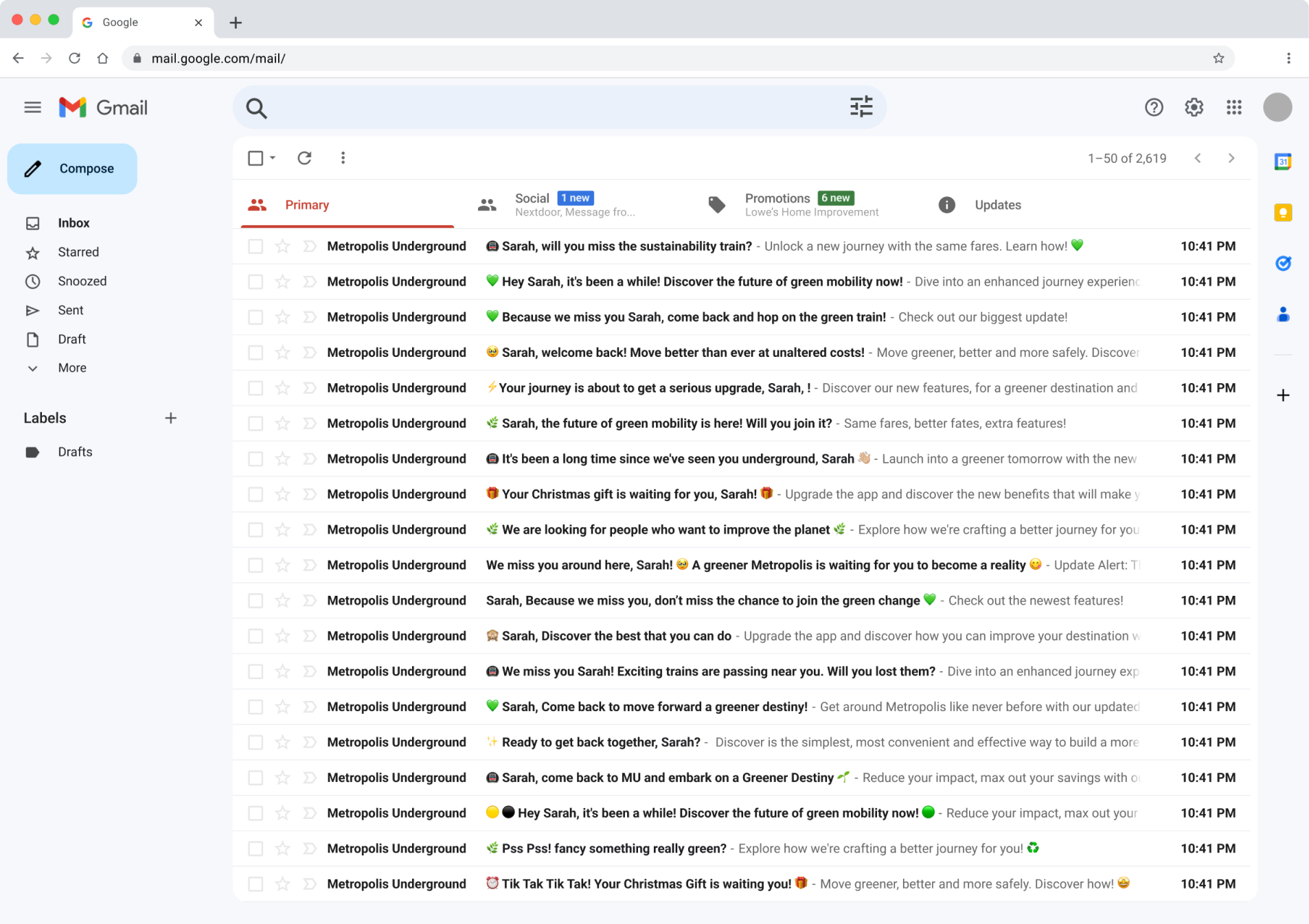Open Google Calendar side panel icon

pyautogui.click(x=1282, y=162)
